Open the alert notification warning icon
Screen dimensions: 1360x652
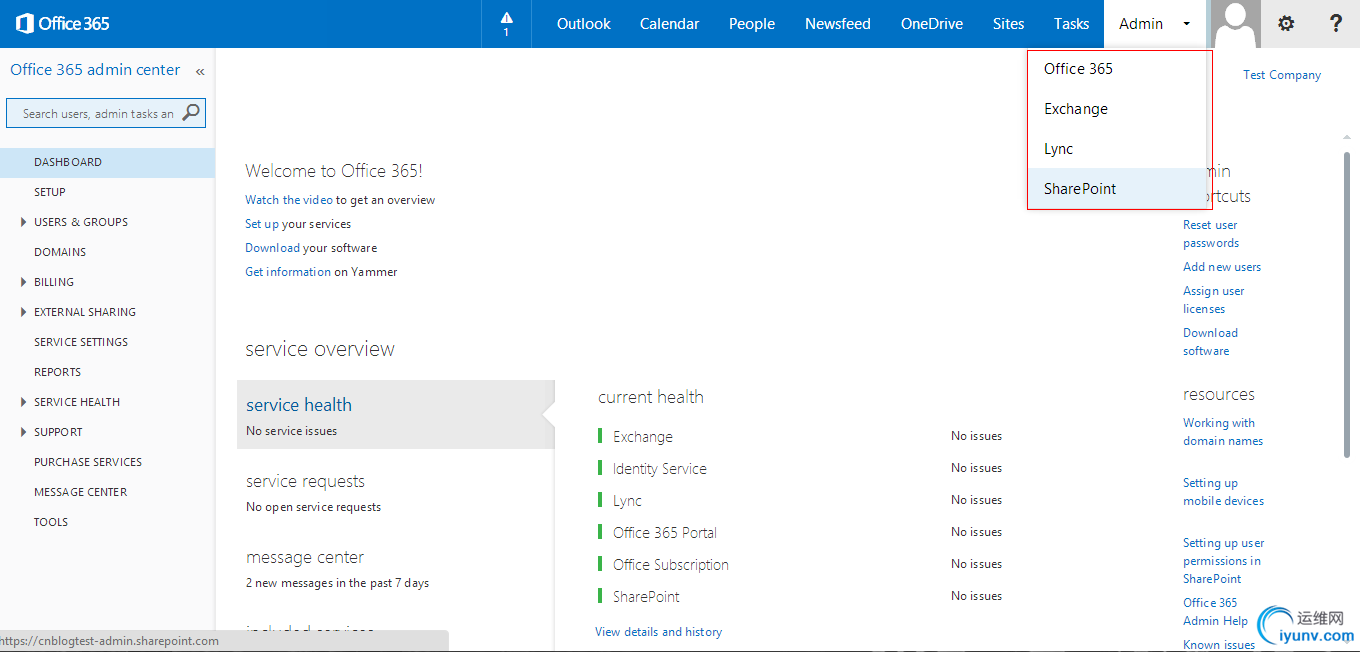coord(506,23)
